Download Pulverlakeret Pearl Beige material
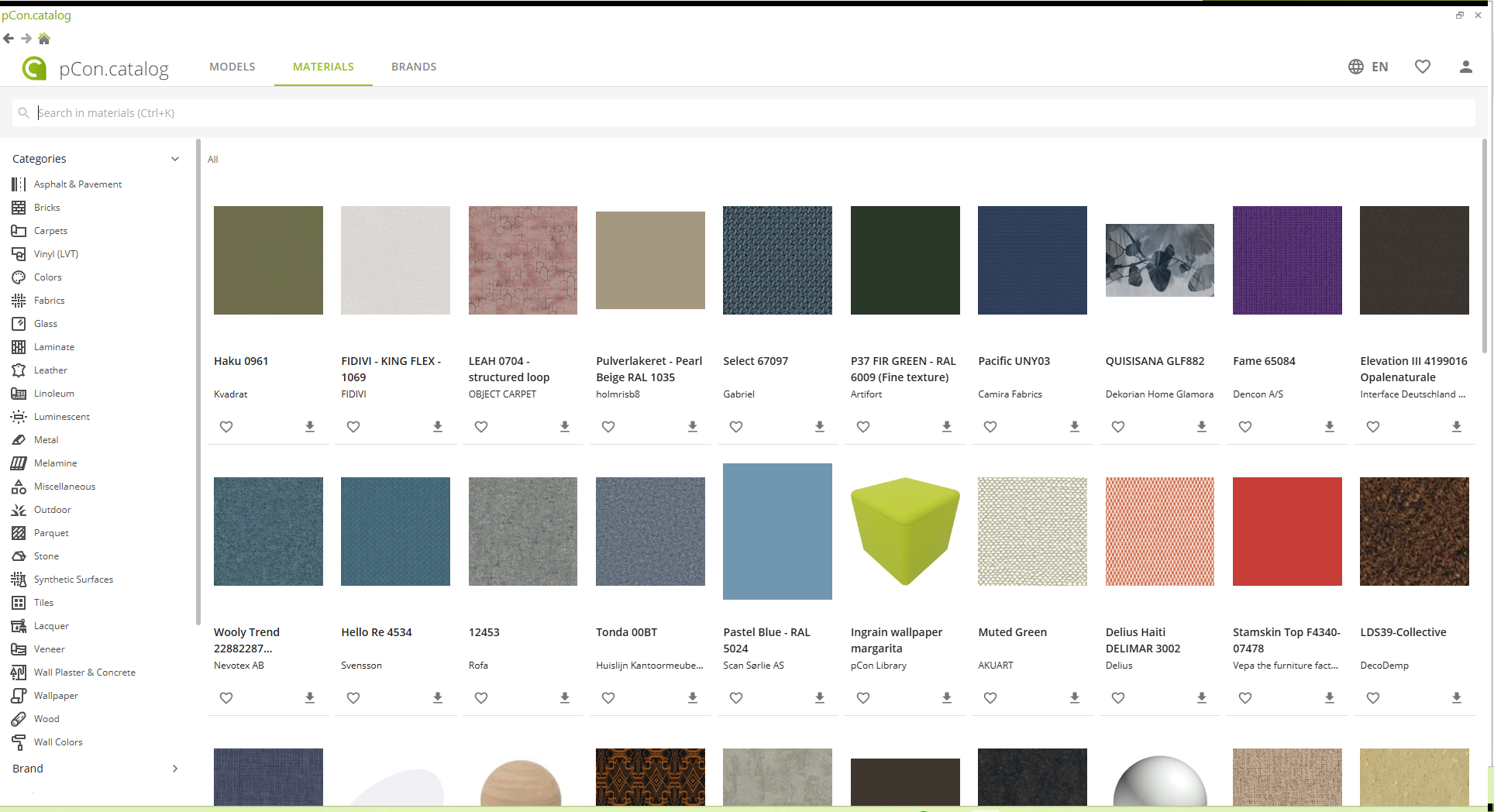 693,426
